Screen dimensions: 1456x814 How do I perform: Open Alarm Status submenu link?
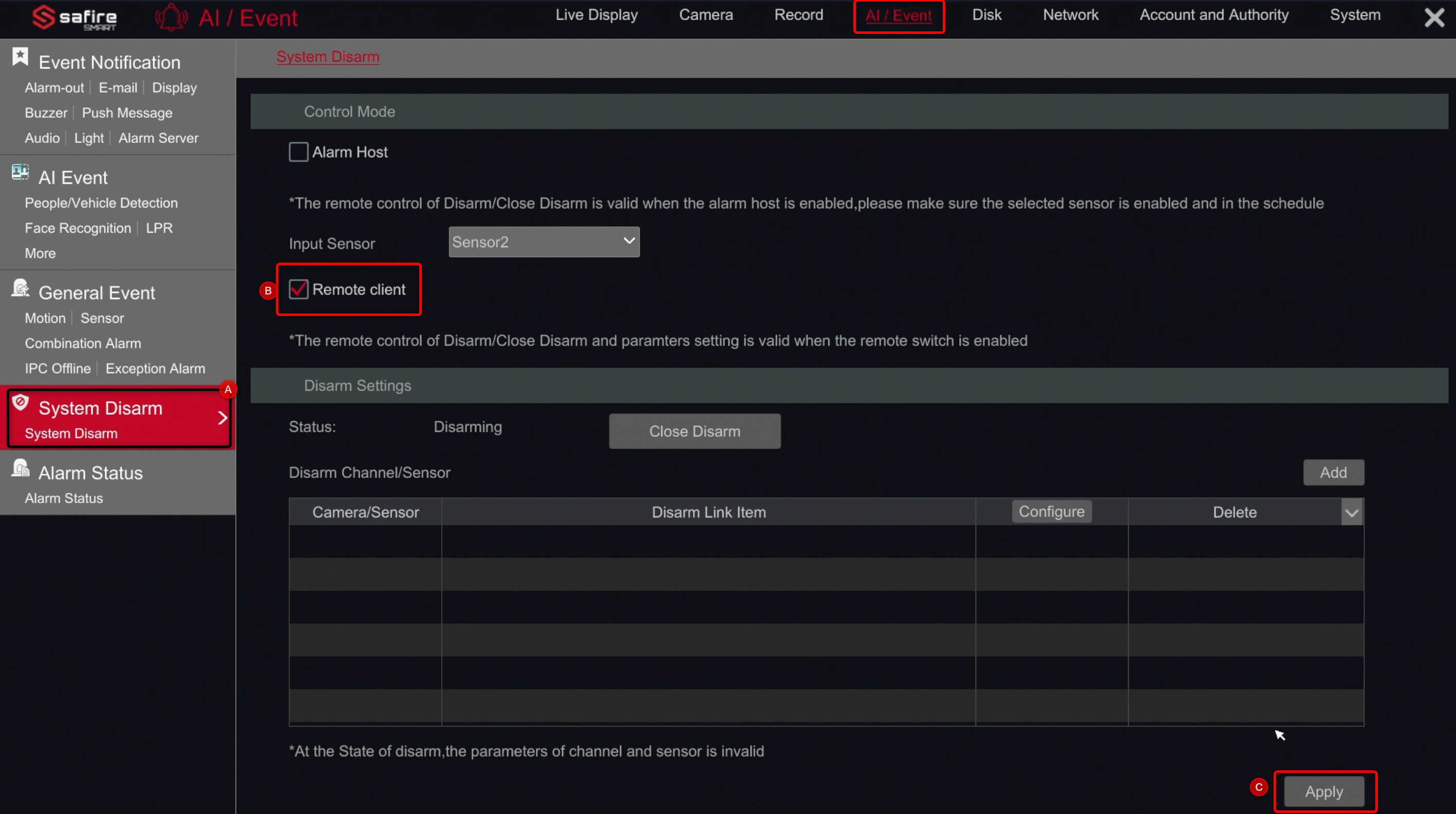64,498
